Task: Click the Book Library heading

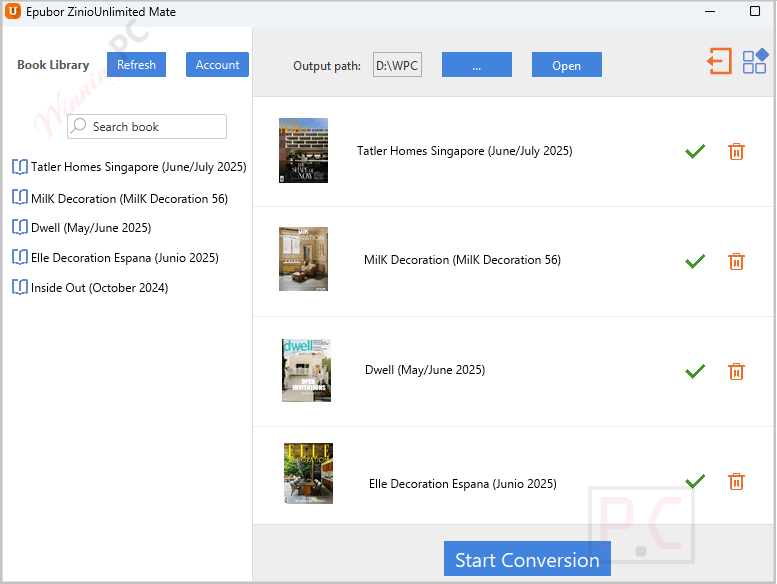Action: pos(53,64)
